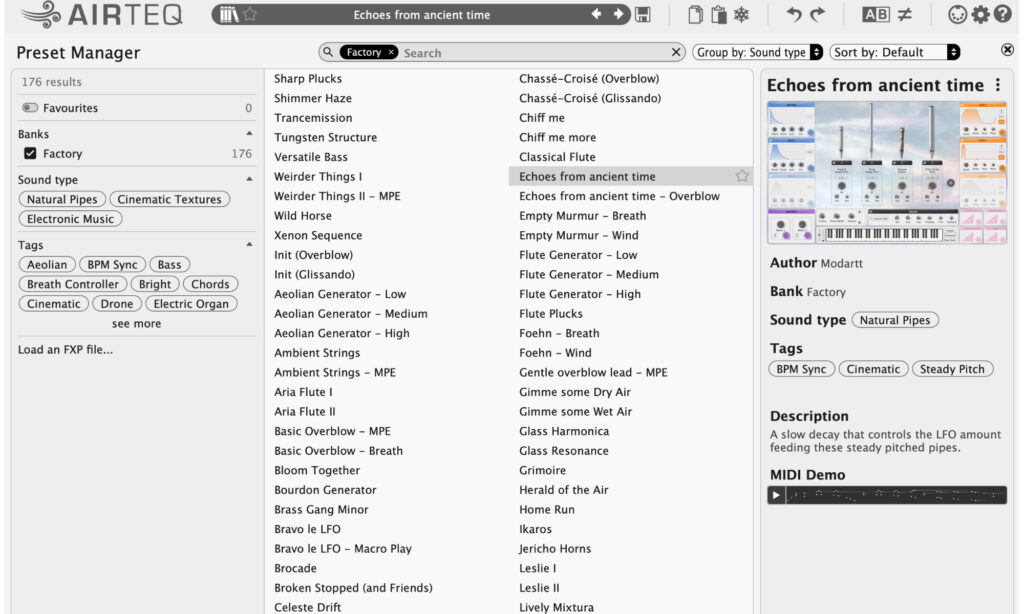The height and width of the screenshot is (614, 1024).
Task: Play the MIDI Demo
Action: tap(776, 495)
